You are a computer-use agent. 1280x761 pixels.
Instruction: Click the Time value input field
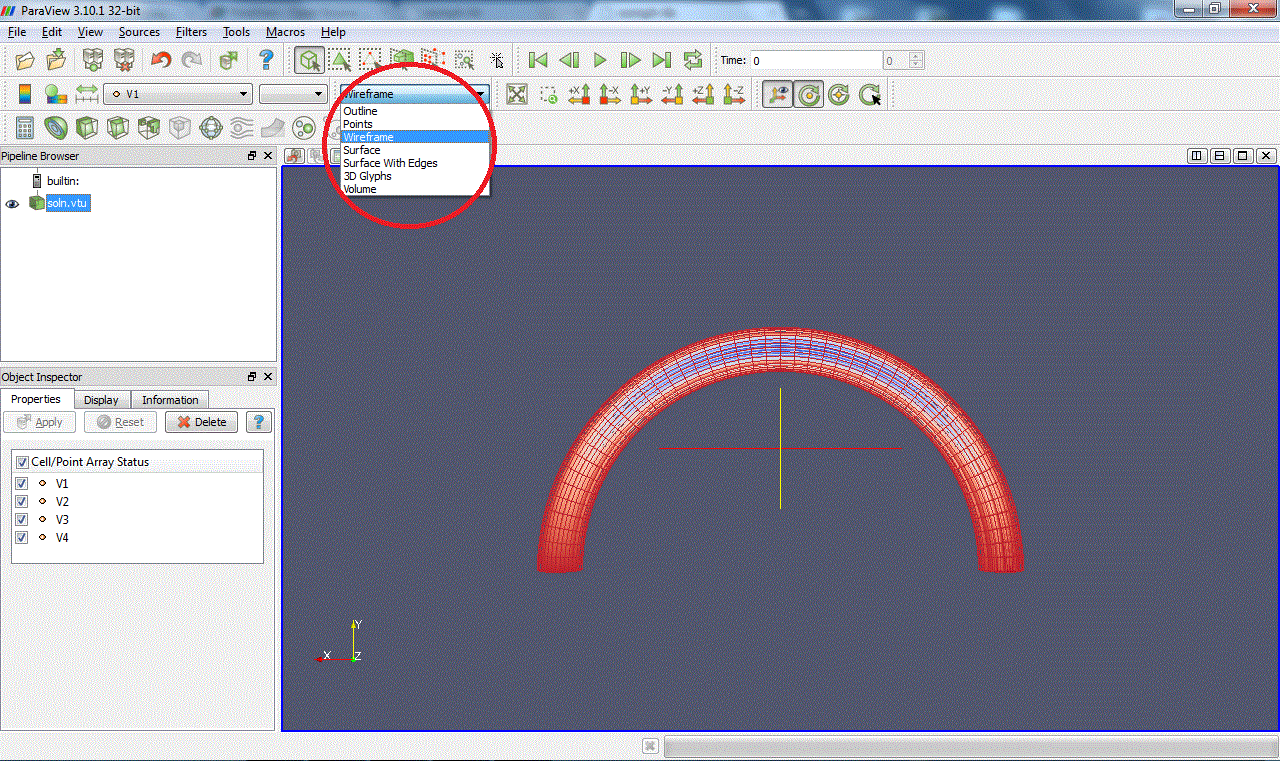tap(816, 60)
